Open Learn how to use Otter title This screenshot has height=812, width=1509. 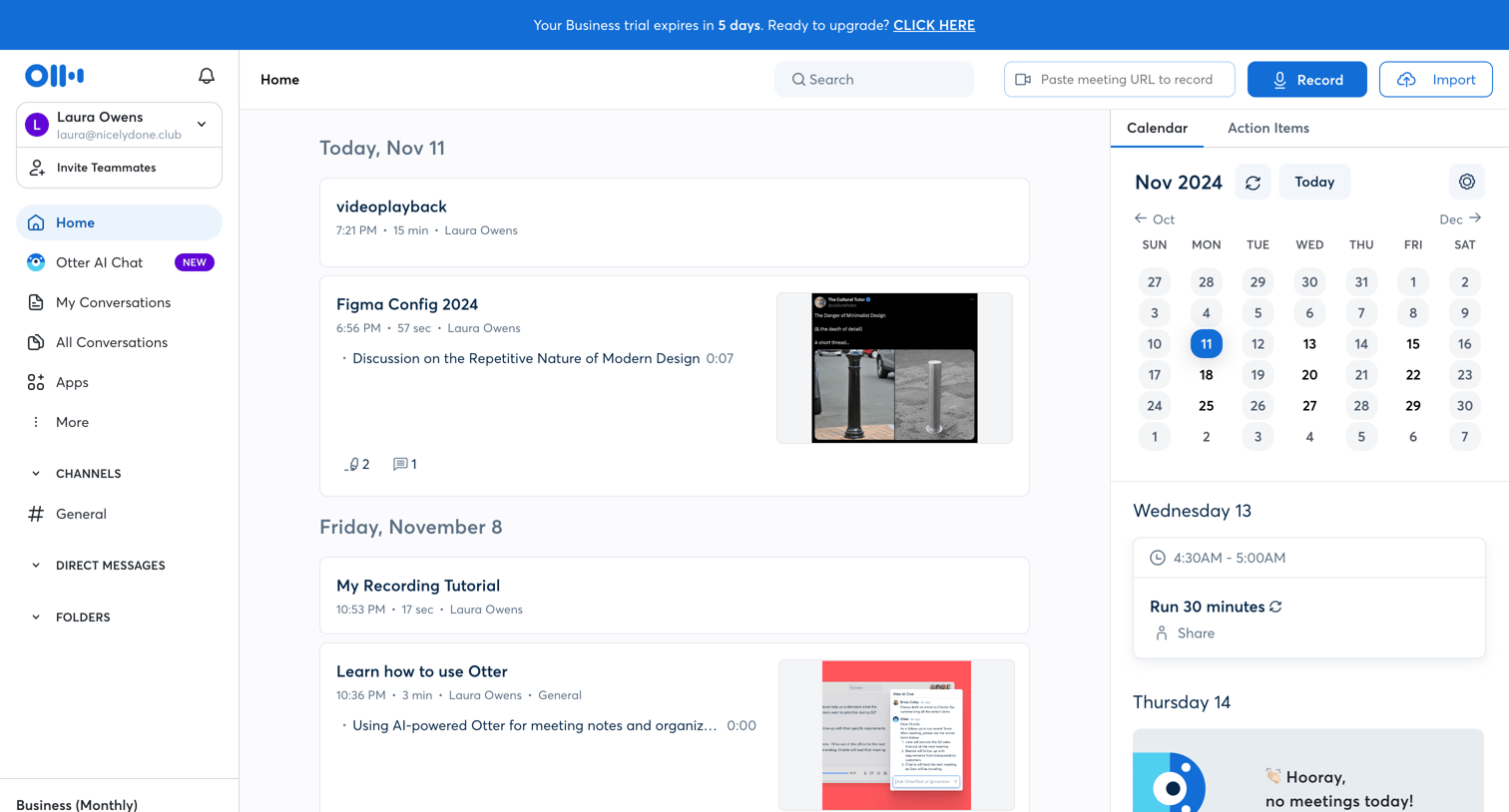(x=422, y=671)
